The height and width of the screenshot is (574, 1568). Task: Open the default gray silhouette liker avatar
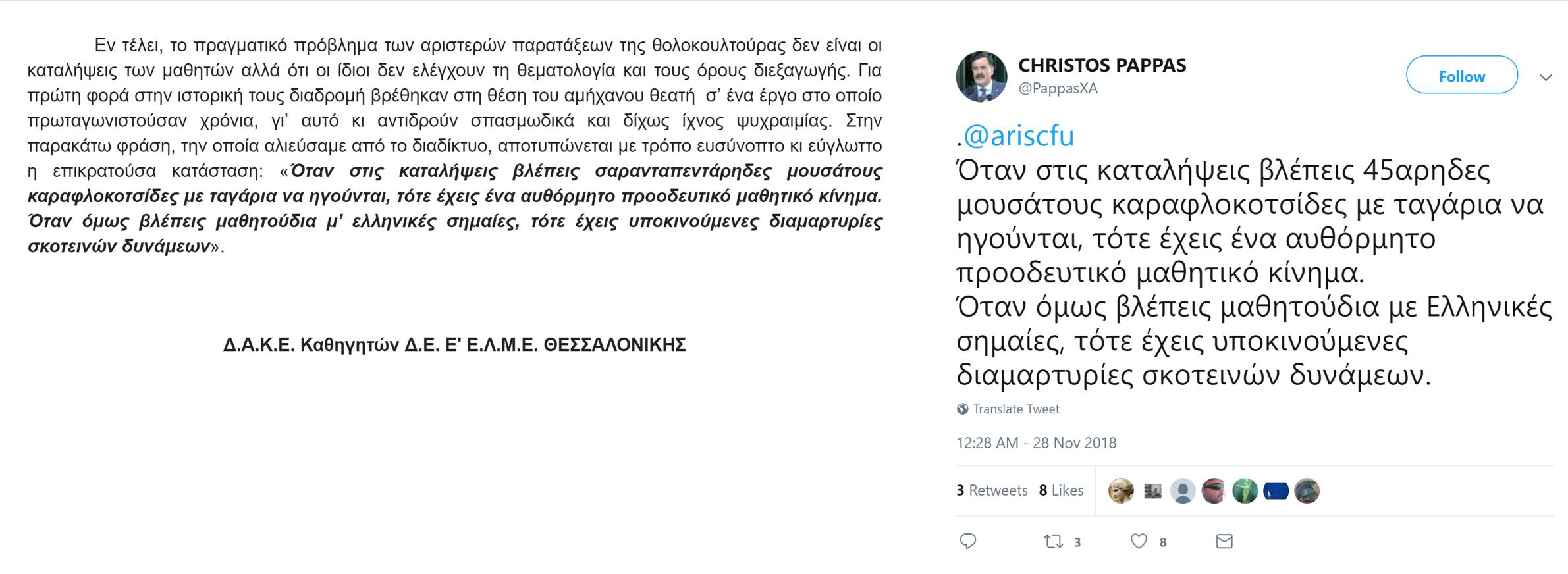[x=1182, y=491]
